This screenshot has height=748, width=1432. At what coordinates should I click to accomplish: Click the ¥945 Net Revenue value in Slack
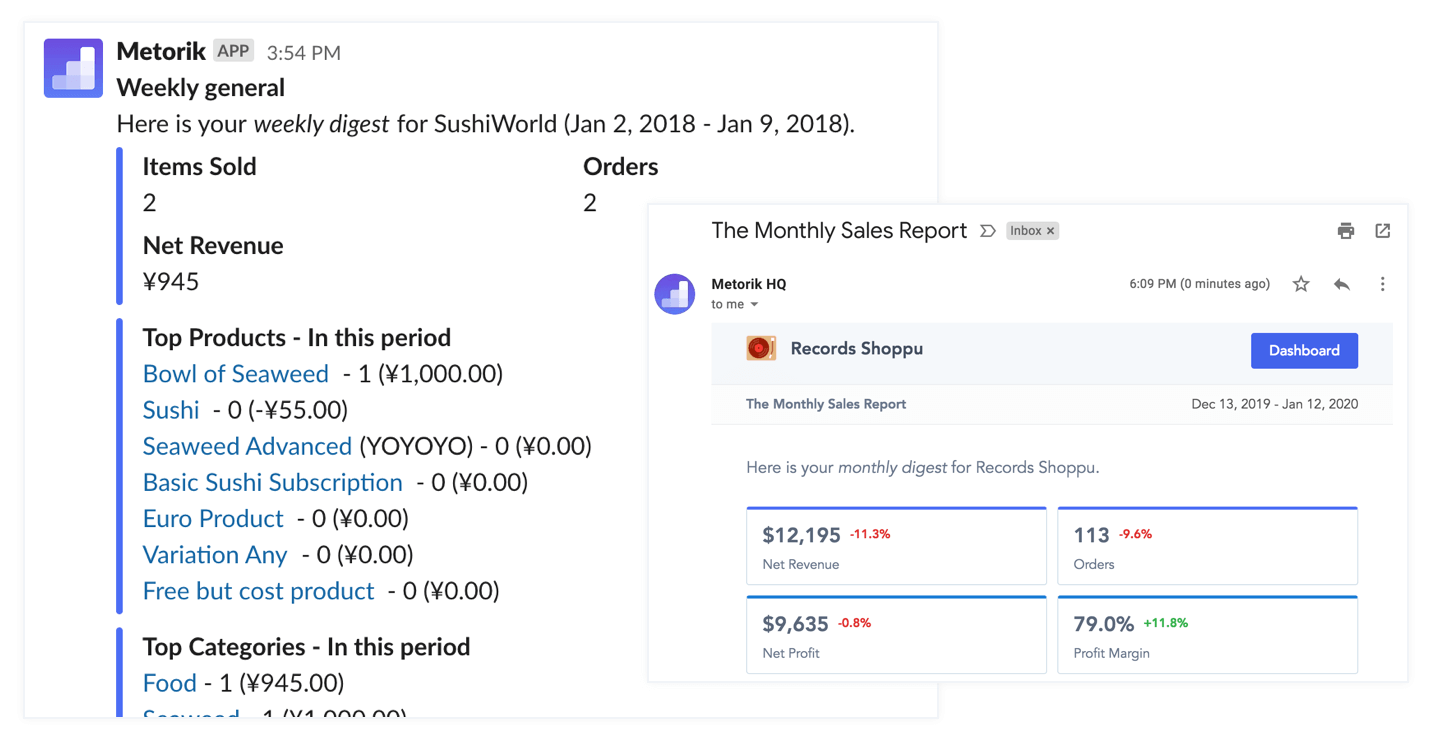click(x=171, y=282)
